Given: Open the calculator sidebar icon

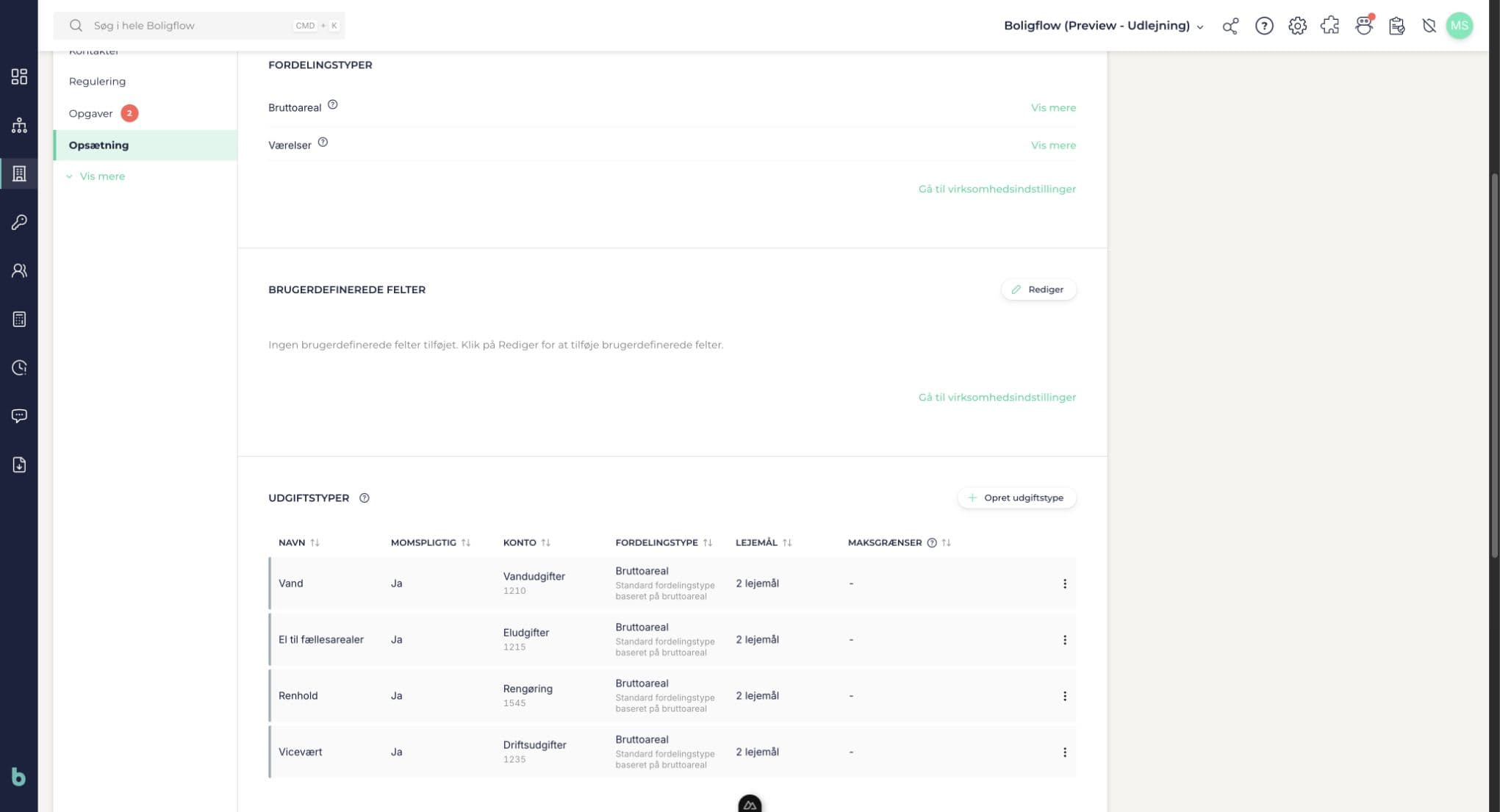Looking at the screenshot, I should pos(19,319).
